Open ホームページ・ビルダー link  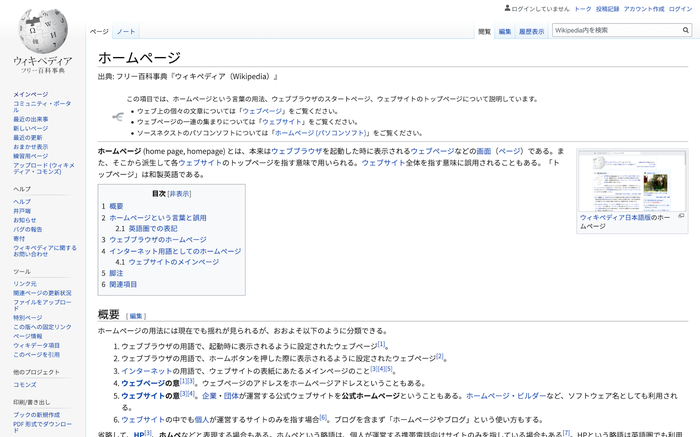pos(506,396)
